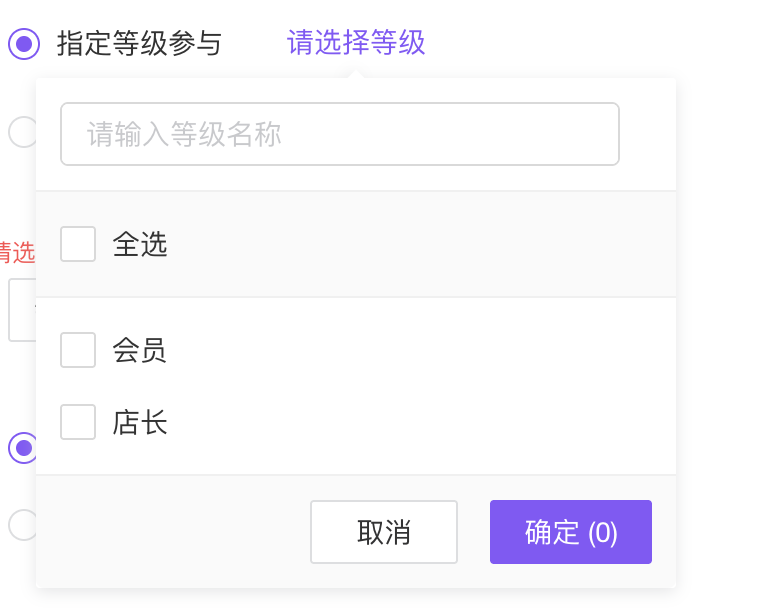Click the popup's pointer arrow under 请选择等级
This screenshot has height=608, width=784.
click(x=356, y=72)
